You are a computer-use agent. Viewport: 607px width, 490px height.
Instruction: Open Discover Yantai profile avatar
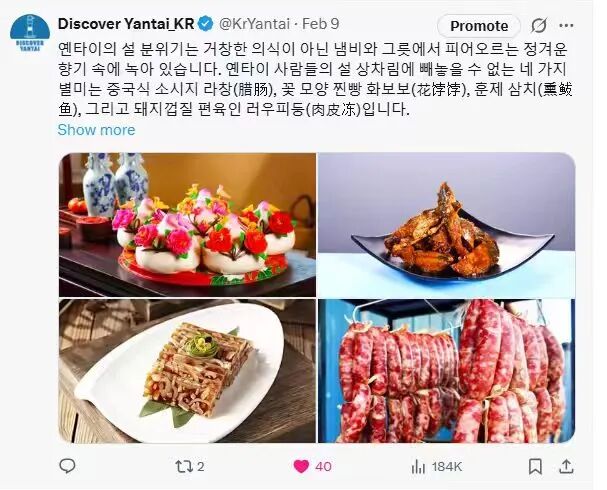[x=30, y=33]
